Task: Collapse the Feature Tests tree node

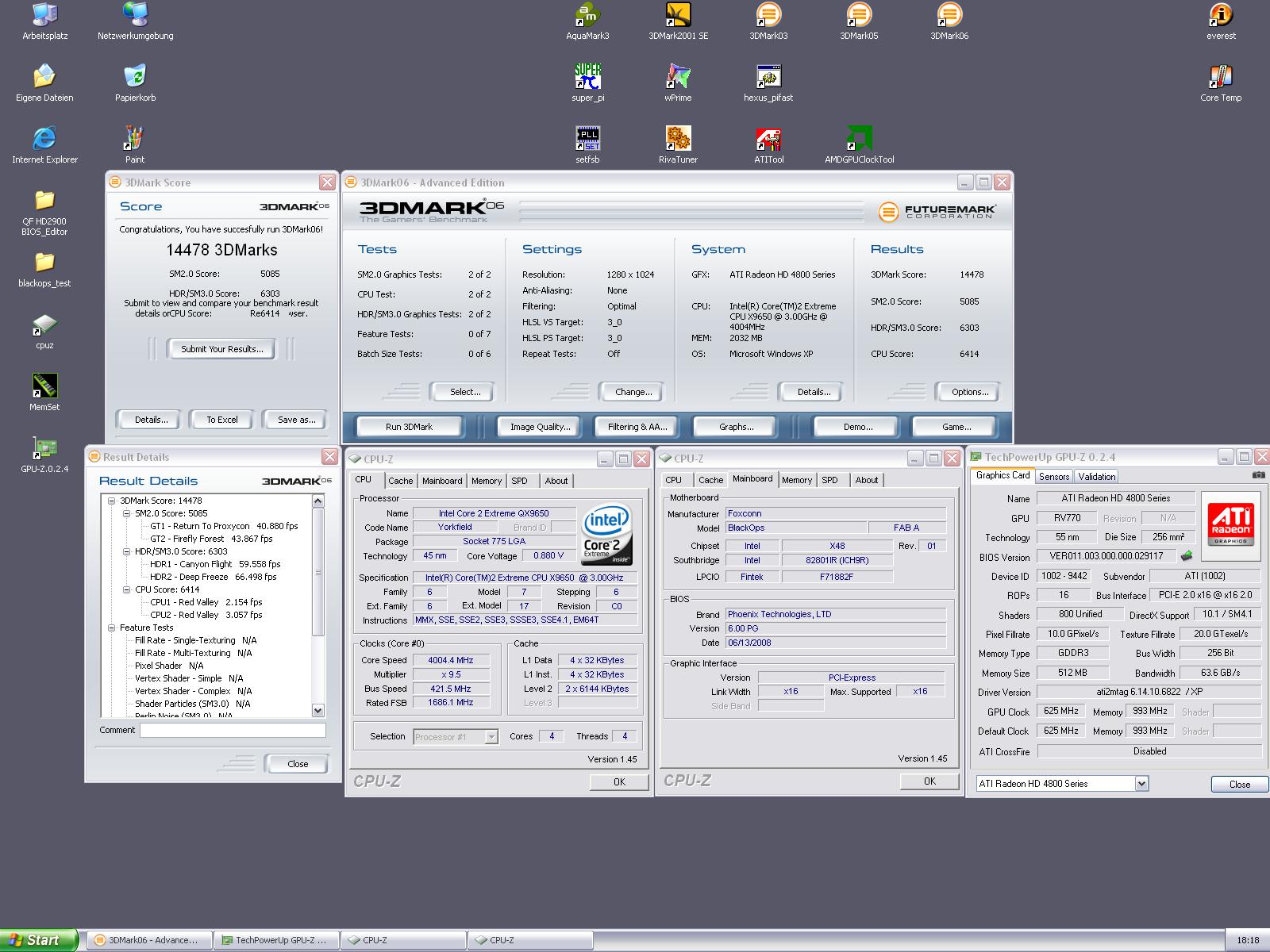Action: [x=112, y=628]
